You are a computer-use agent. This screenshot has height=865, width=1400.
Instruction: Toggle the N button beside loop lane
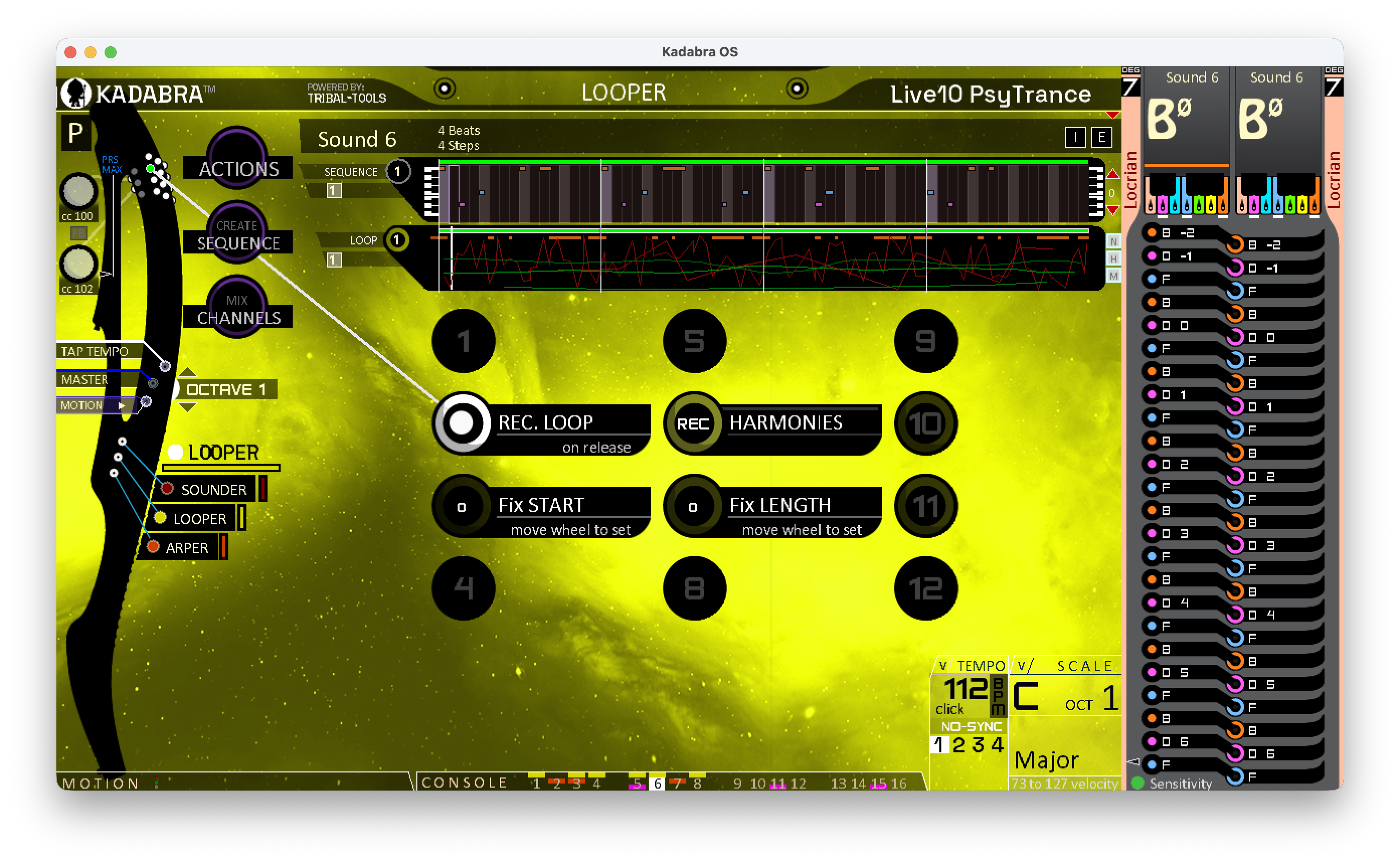(x=1113, y=241)
